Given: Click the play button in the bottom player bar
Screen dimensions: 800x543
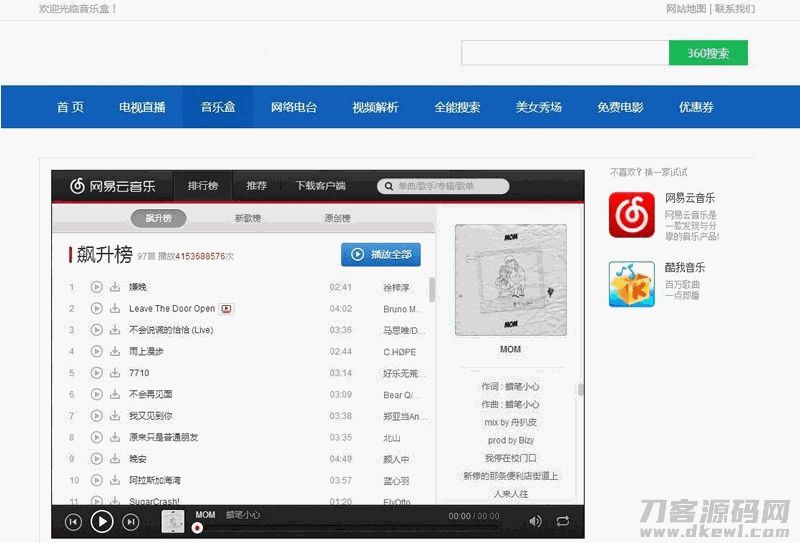Looking at the screenshot, I should point(102,521).
